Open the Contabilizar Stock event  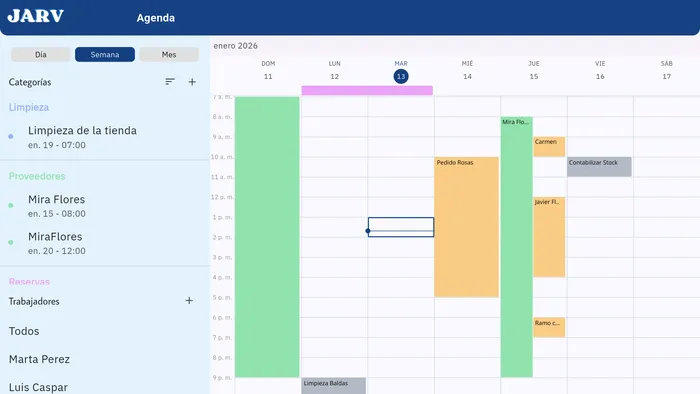coord(599,166)
